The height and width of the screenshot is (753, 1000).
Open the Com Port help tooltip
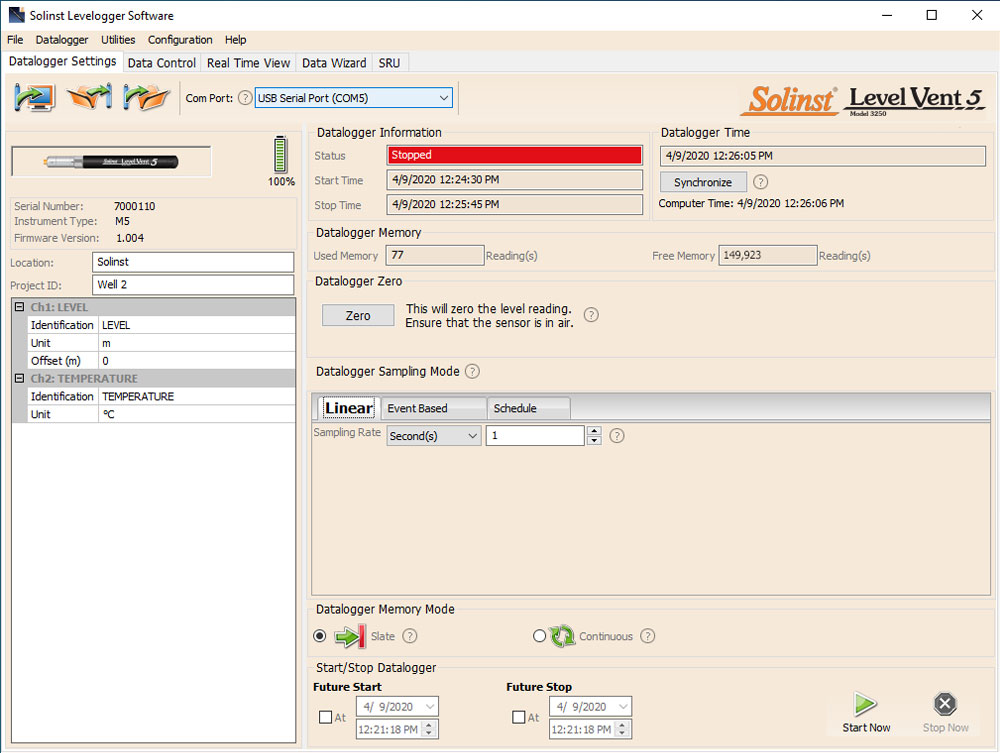(245, 98)
